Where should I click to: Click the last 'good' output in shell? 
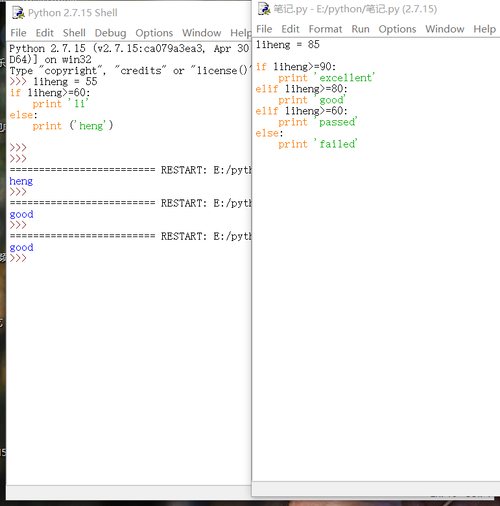(x=21, y=247)
